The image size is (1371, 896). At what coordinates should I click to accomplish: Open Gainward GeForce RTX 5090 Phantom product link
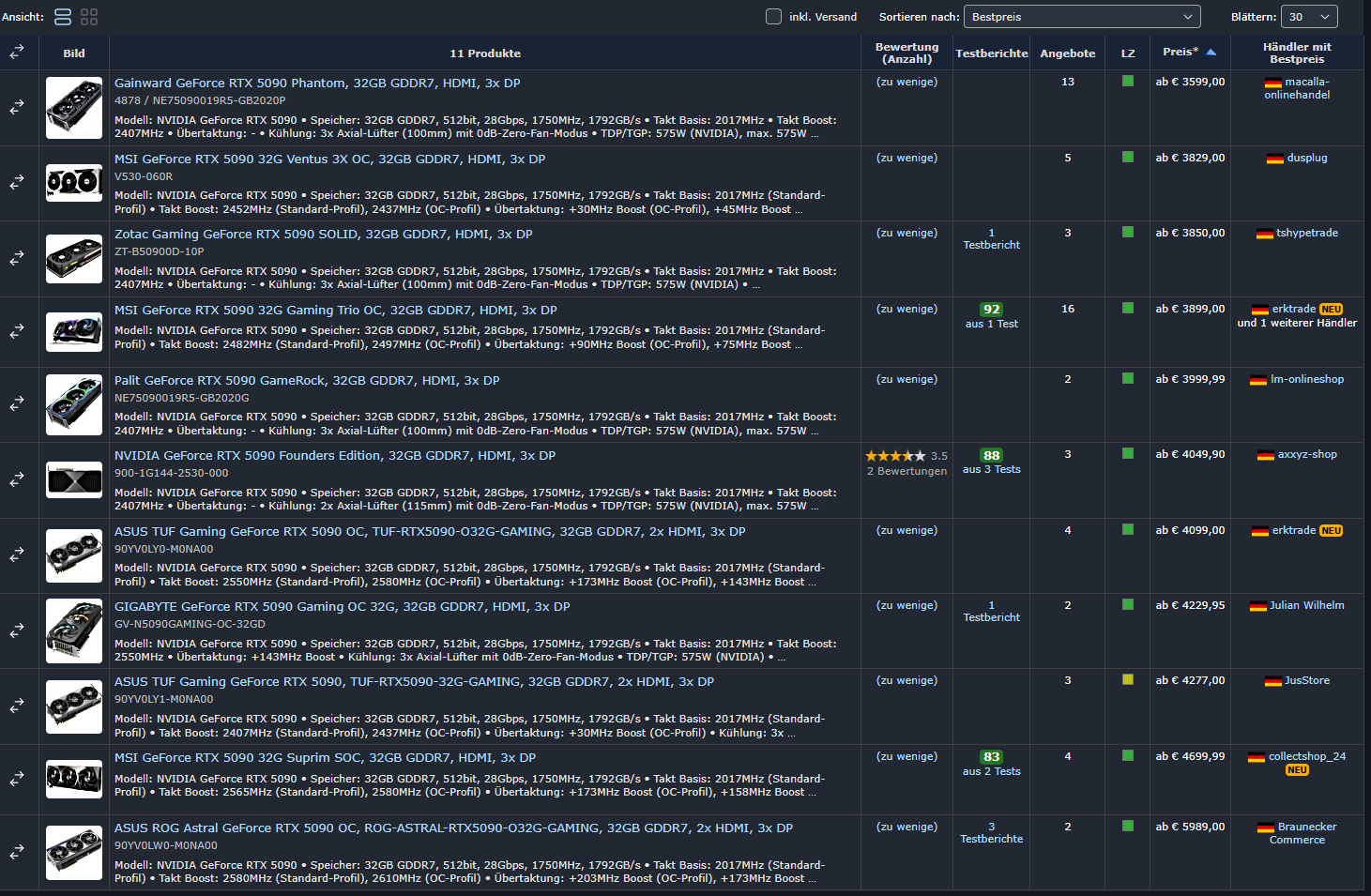click(x=317, y=83)
